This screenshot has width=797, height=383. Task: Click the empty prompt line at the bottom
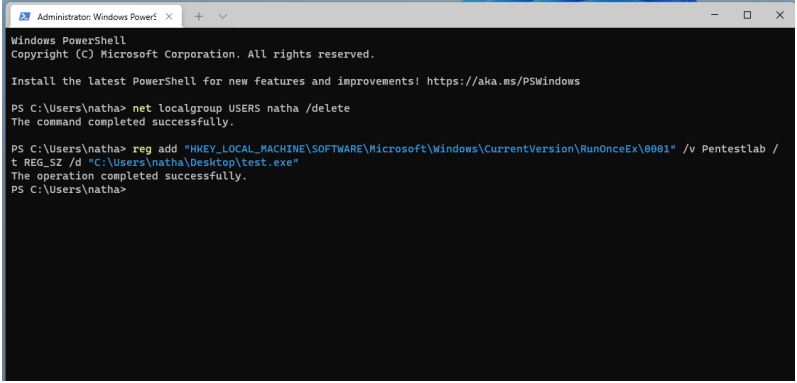[x=68, y=190]
